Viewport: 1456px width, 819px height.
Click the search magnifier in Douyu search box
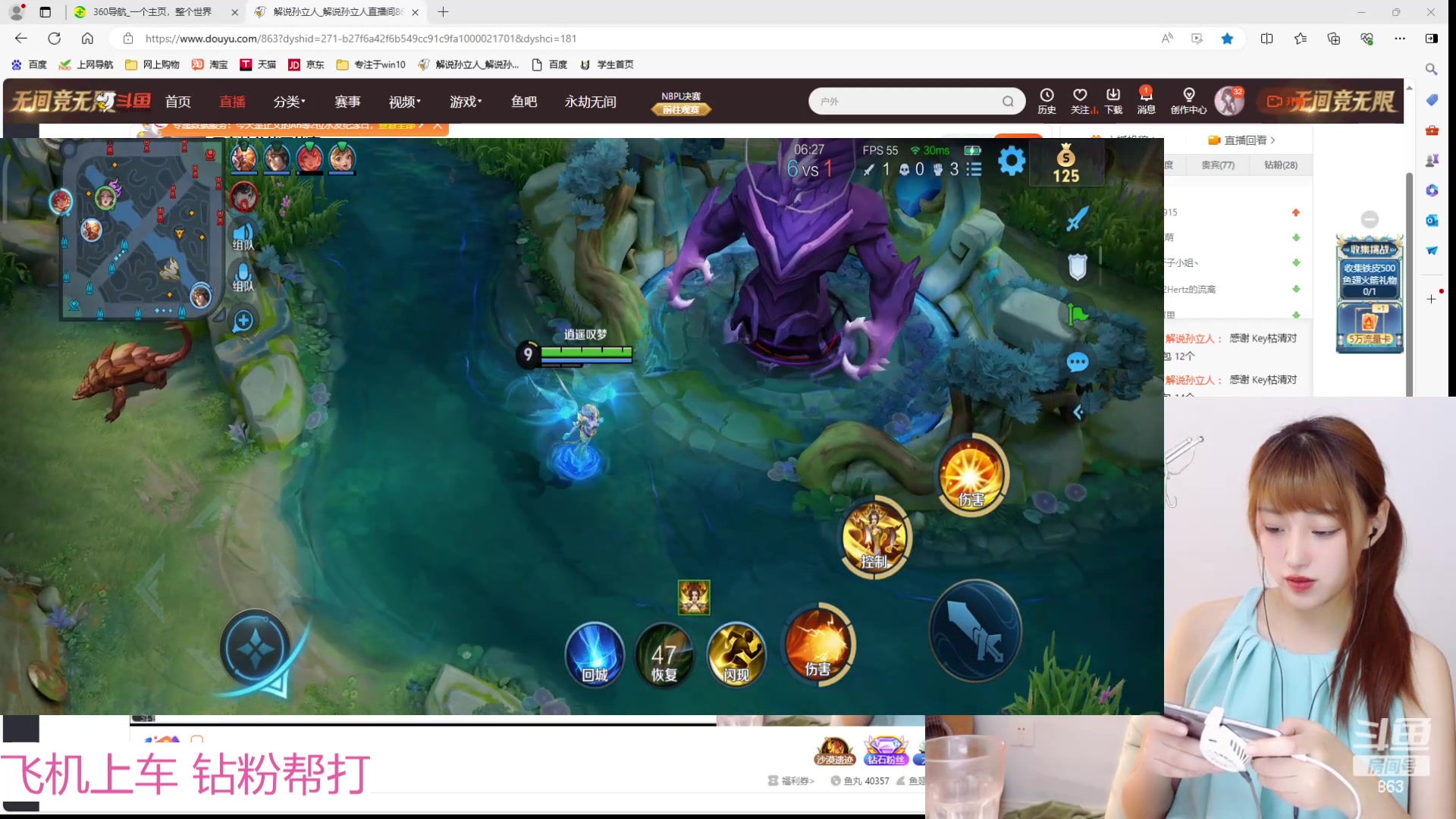pos(1008,101)
